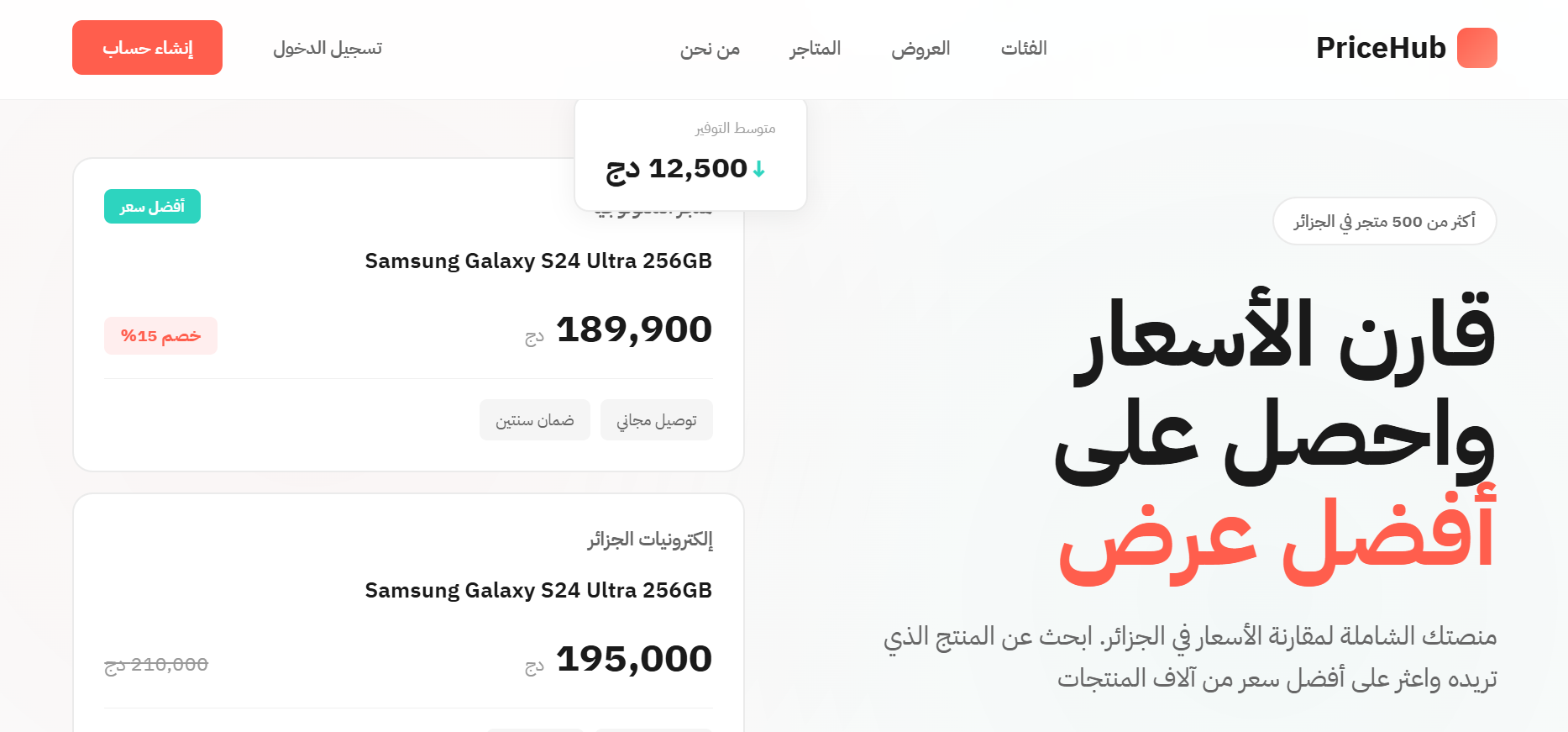
Task: Open تسجيل الدخول login link
Action: (328, 48)
